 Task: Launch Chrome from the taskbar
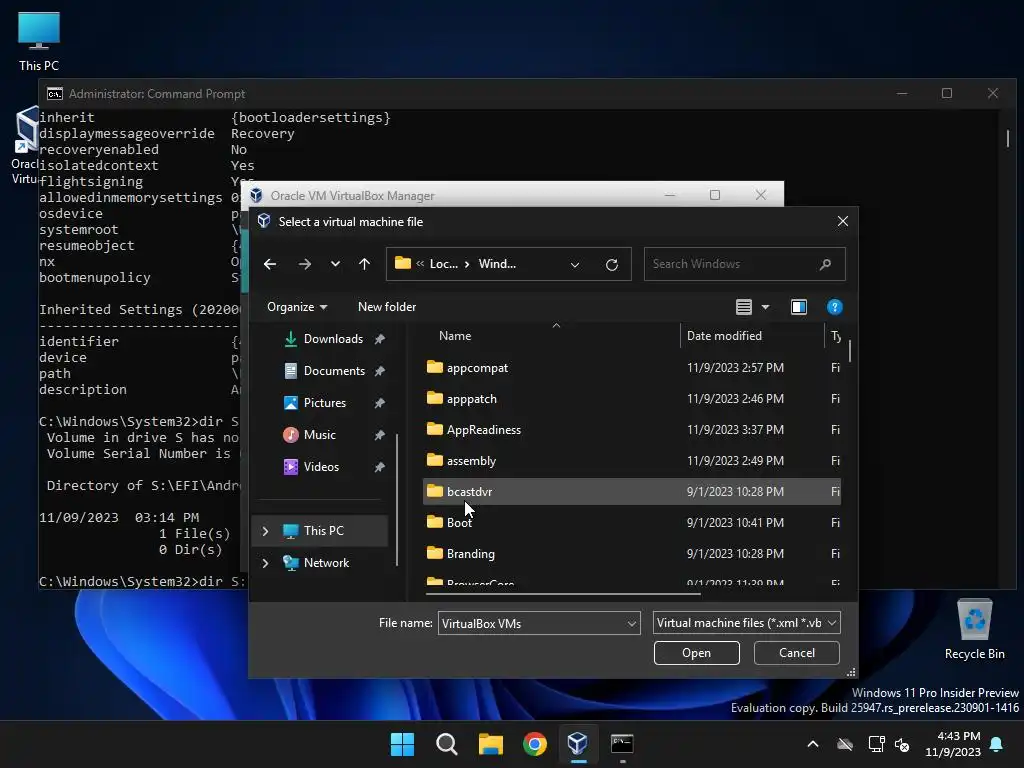[x=535, y=744]
